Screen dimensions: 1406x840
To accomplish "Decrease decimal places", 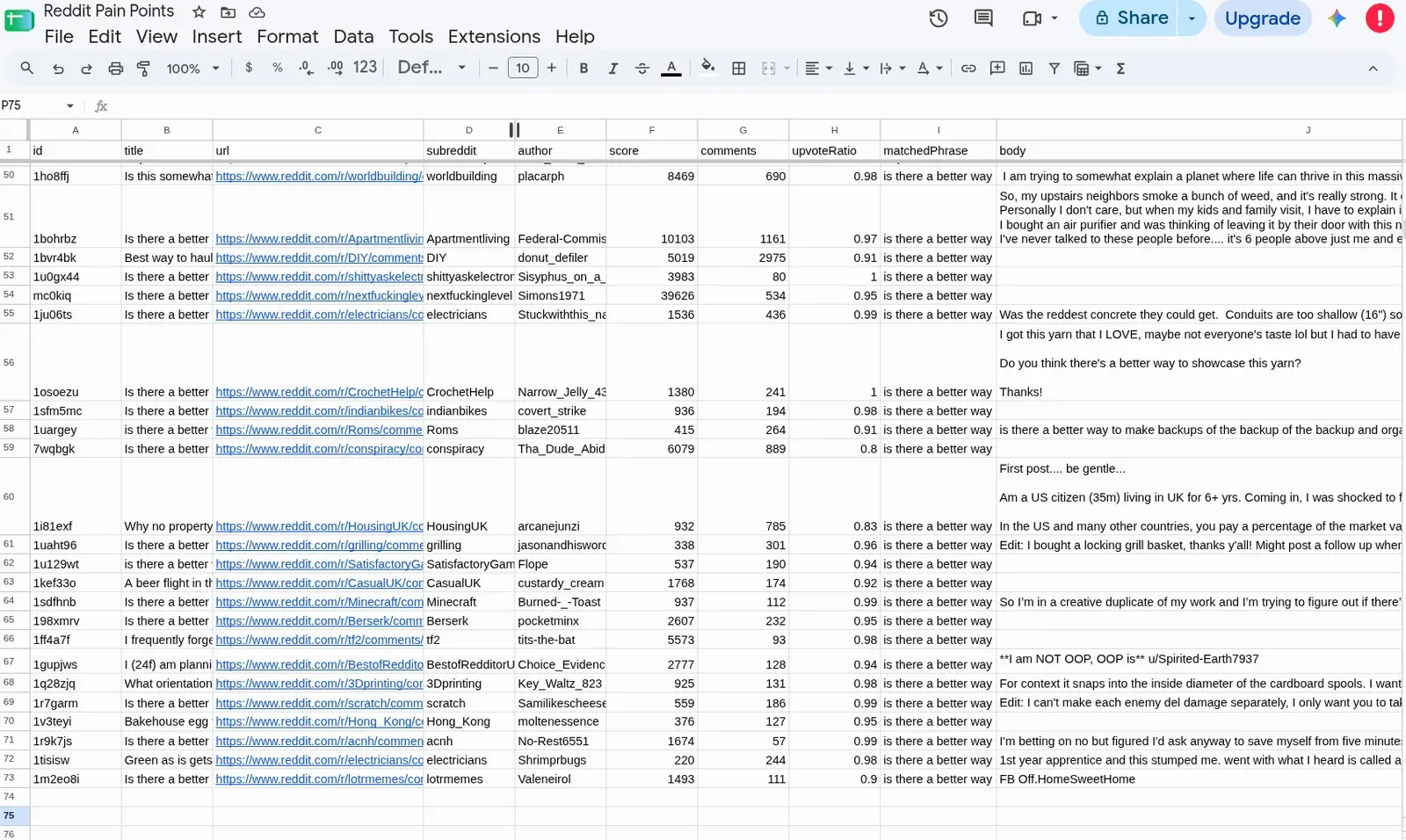I will (306, 68).
